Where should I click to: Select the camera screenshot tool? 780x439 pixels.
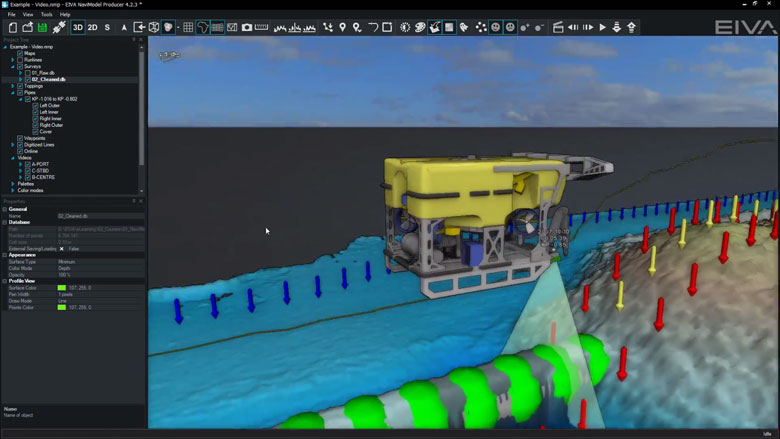(x=247, y=27)
